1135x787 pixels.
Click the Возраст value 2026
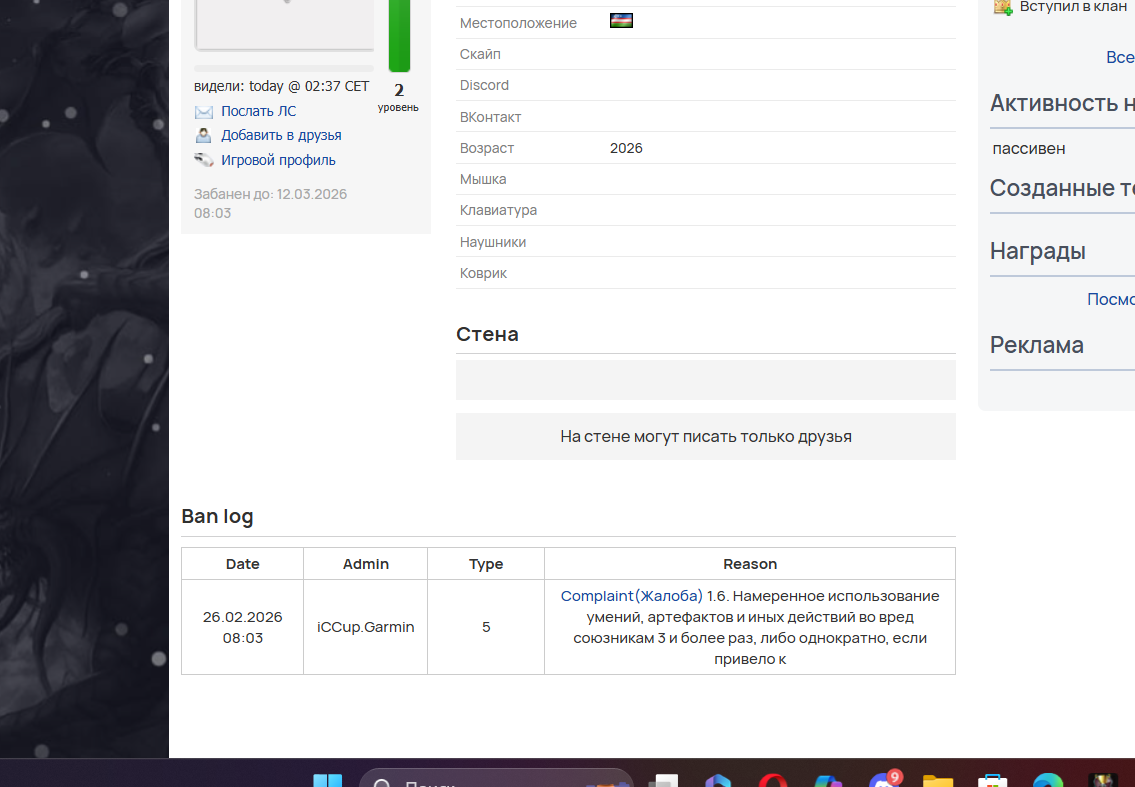click(x=626, y=148)
